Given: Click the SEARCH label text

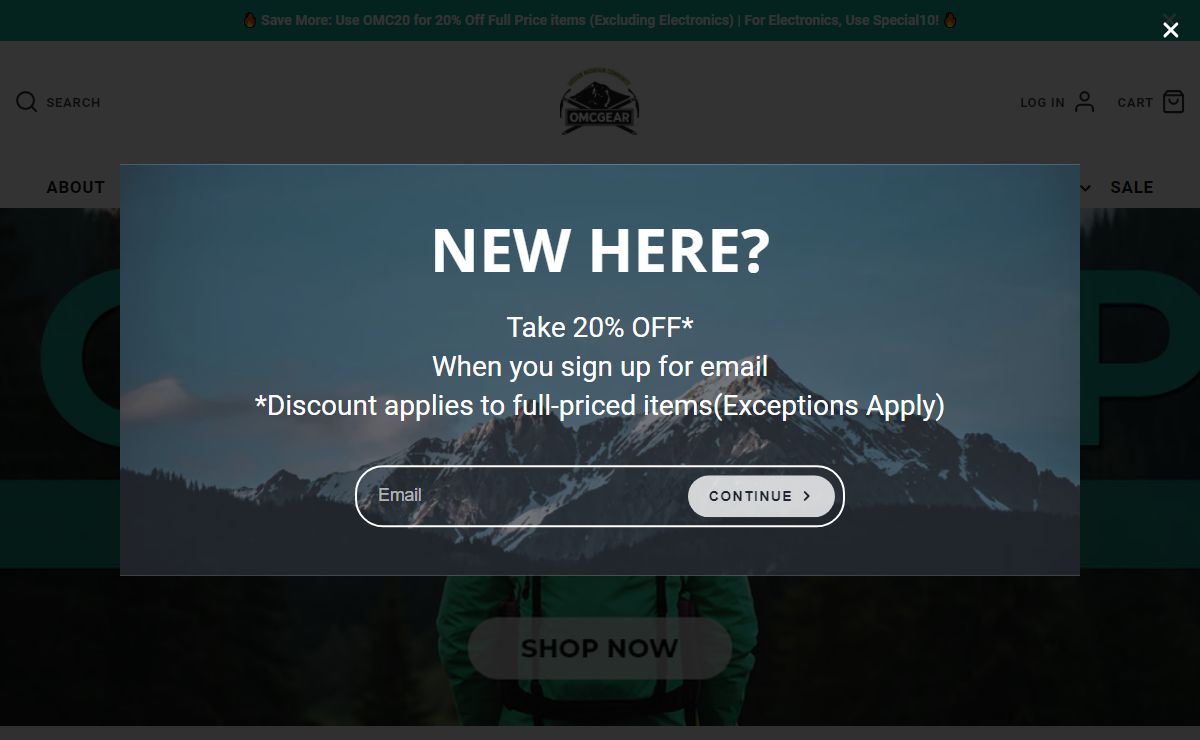Looking at the screenshot, I should (73, 102).
